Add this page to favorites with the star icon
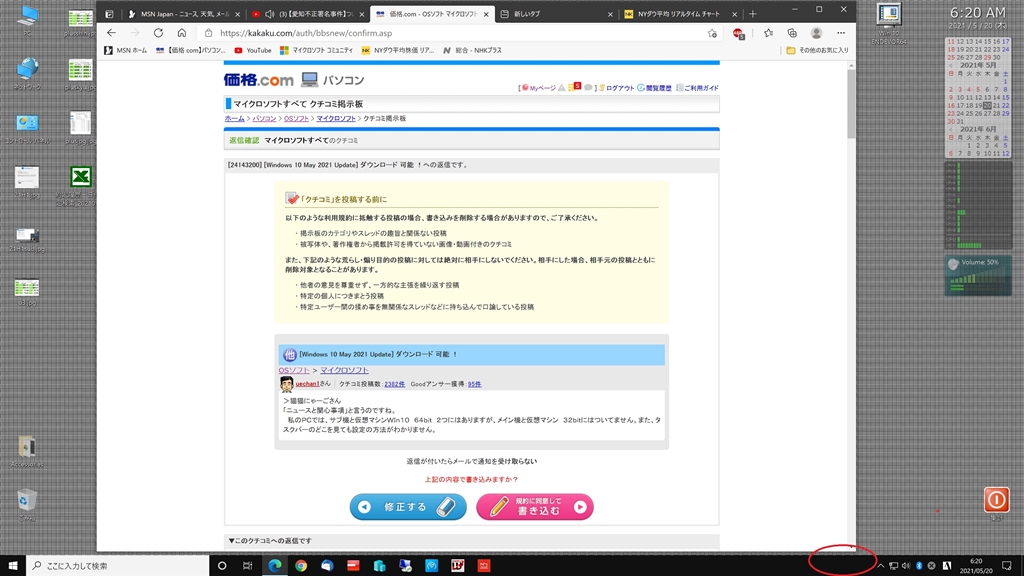The height and width of the screenshot is (576, 1024). [x=712, y=33]
